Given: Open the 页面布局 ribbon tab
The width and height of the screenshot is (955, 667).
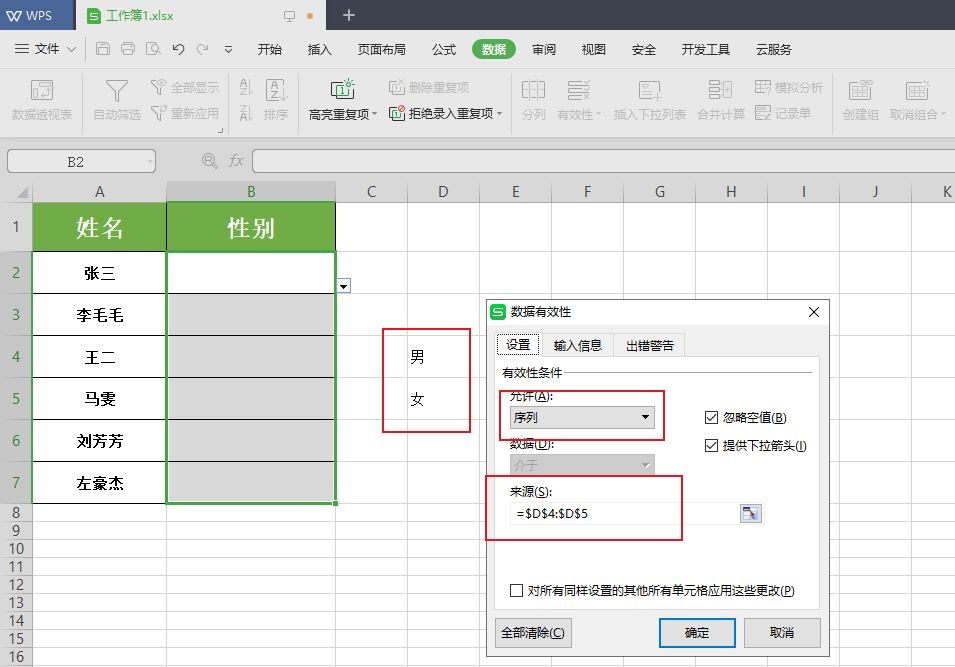Looking at the screenshot, I should point(381,49).
